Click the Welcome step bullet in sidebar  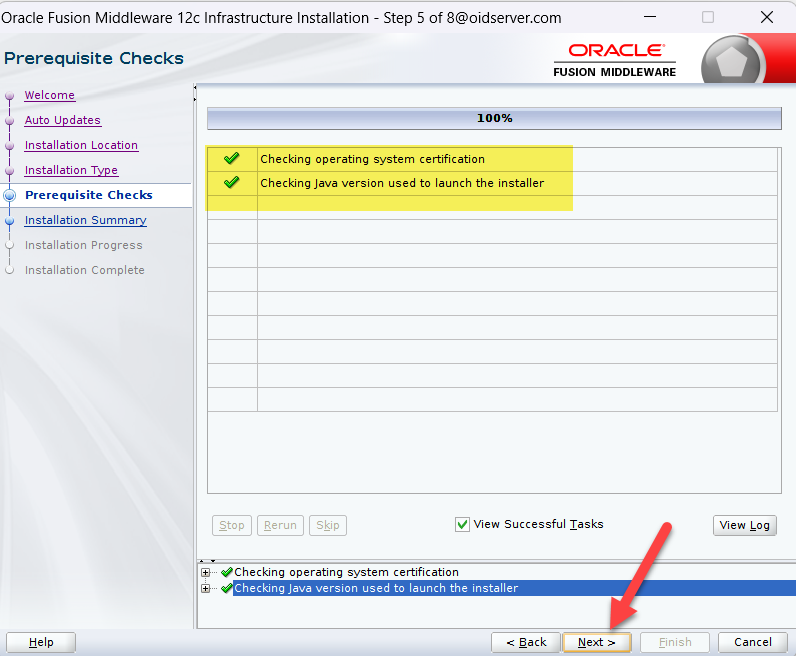click(10, 96)
